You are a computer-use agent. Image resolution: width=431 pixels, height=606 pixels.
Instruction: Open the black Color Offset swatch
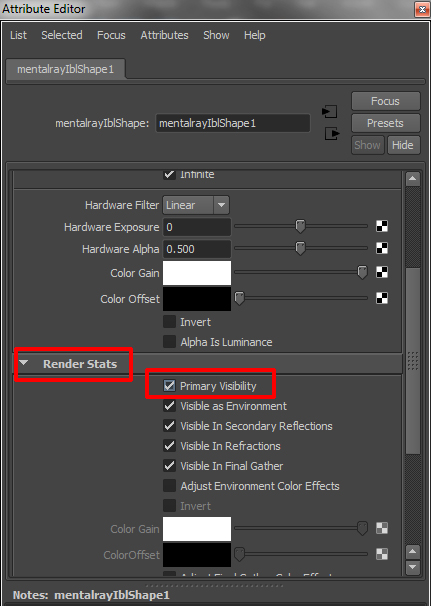pos(197,298)
